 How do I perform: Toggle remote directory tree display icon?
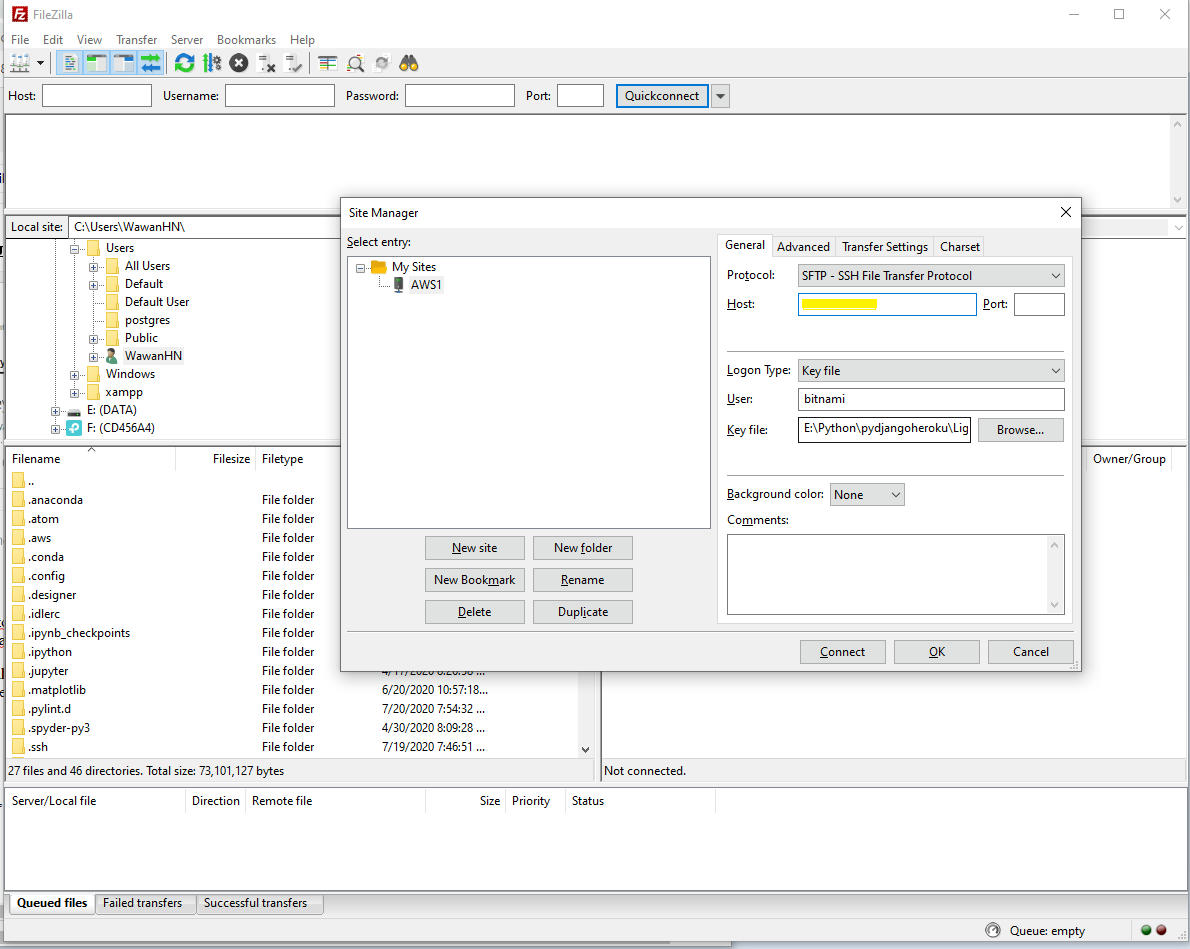tap(124, 63)
